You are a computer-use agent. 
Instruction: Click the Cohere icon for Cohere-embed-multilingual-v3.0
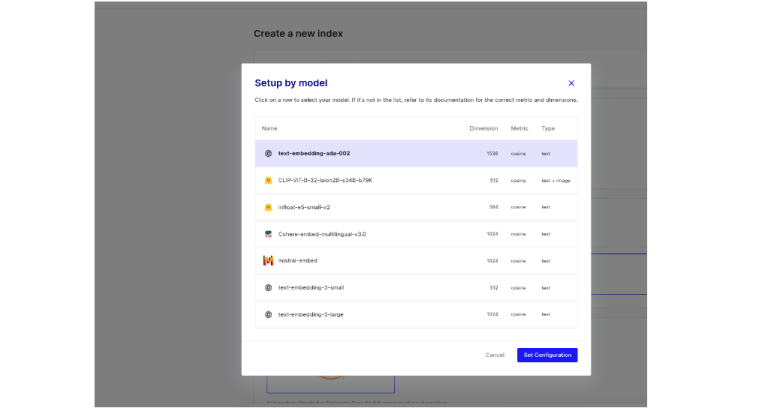coord(268,234)
